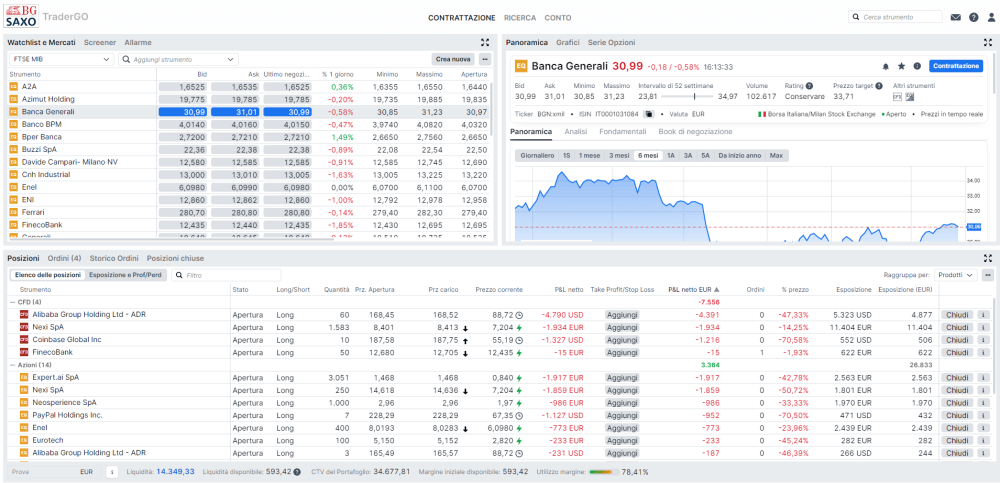Add Banca Generali to favorites star
The height and width of the screenshot is (483, 1000).
tap(901, 66)
